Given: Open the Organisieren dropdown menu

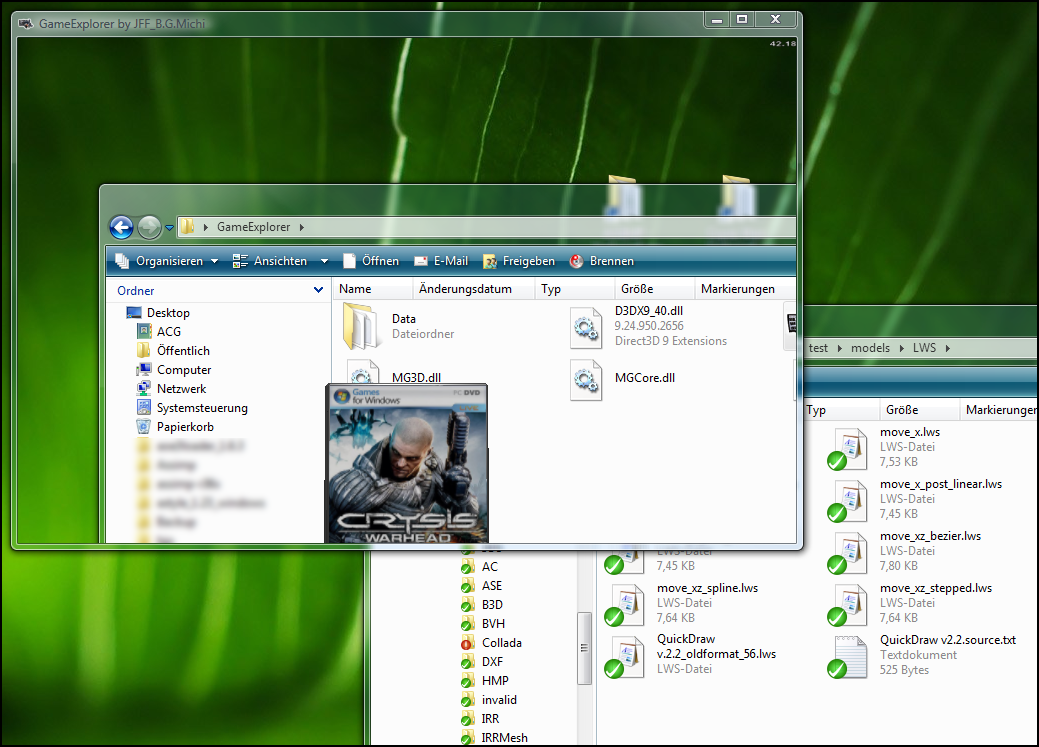Looking at the screenshot, I should 166,261.
